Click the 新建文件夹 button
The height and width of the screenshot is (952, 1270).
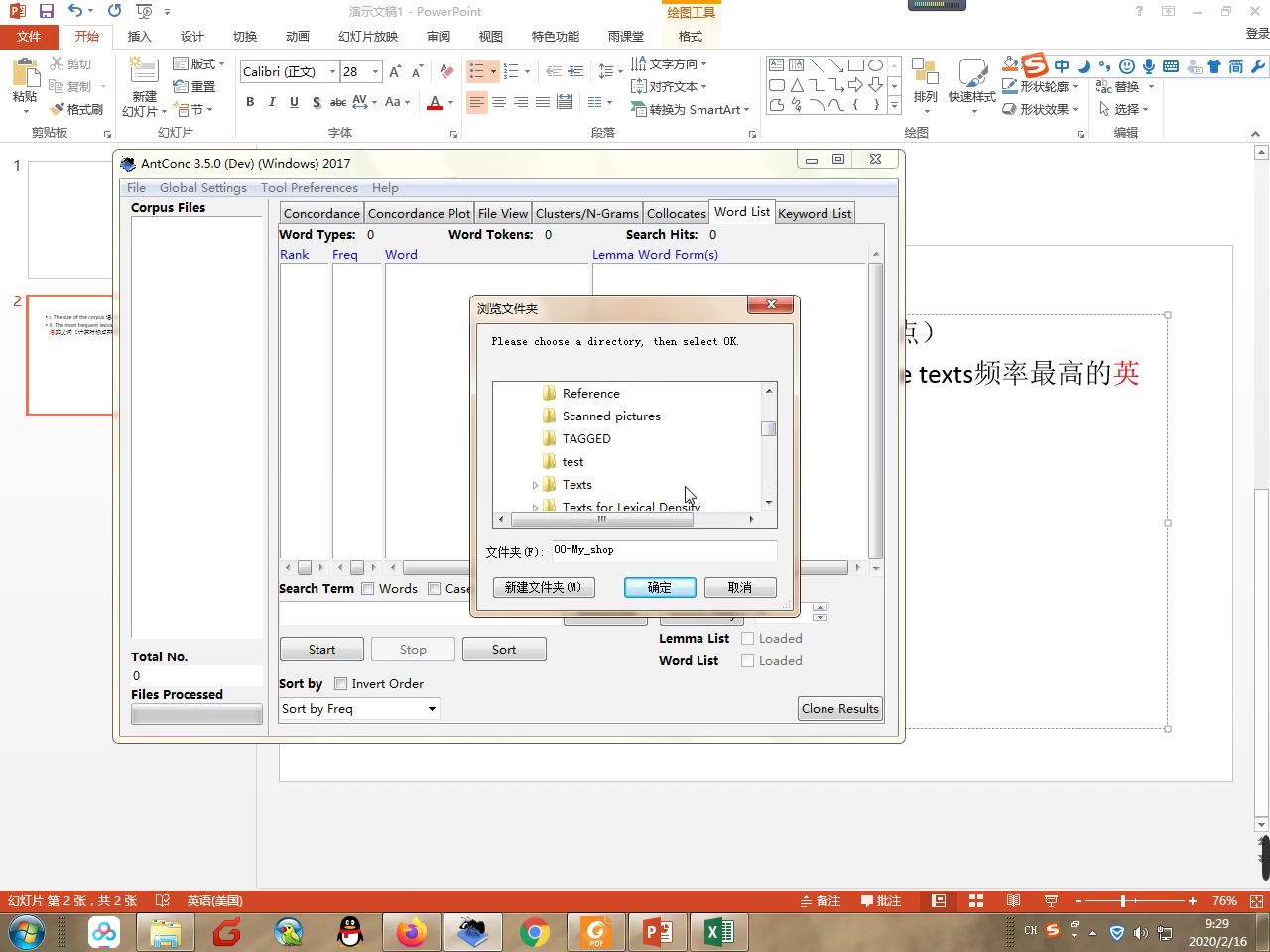coord(544,587)
